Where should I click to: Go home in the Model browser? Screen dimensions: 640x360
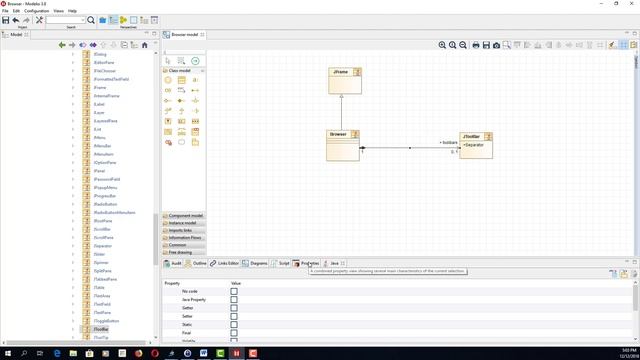144,45
